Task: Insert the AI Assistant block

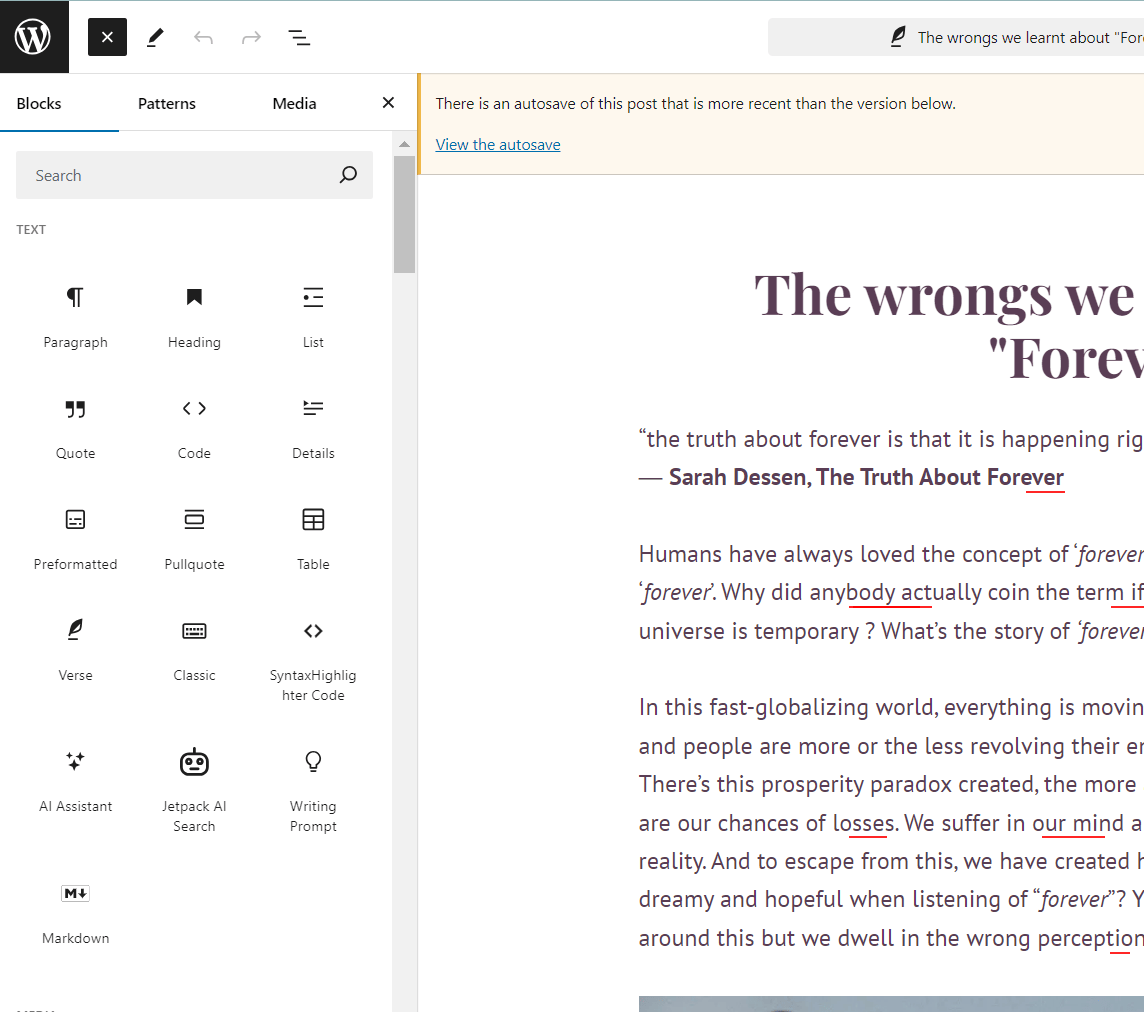Action: [x=75, y=779]
